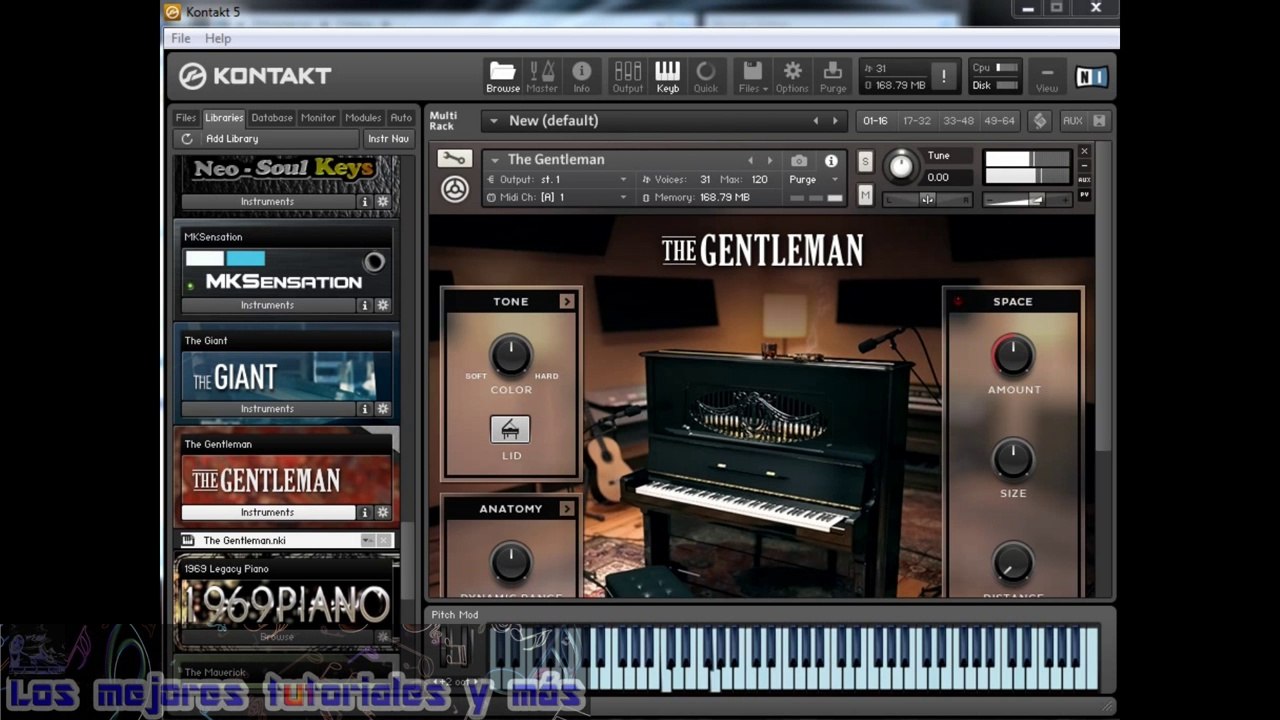This screenshot has width=1280, height=720.
Task: Open the Monitor tab
Action: pos(318,118)
